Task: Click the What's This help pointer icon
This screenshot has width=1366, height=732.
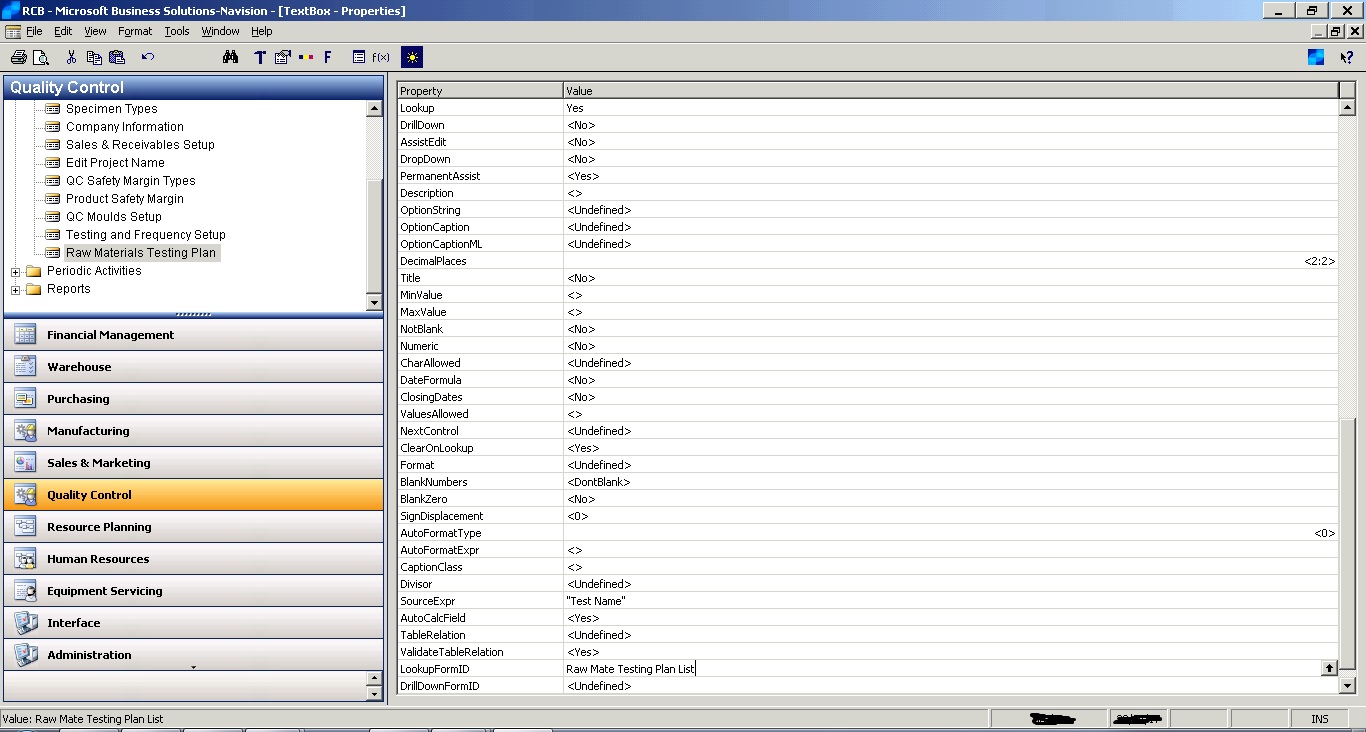Action: (1347, 57)
